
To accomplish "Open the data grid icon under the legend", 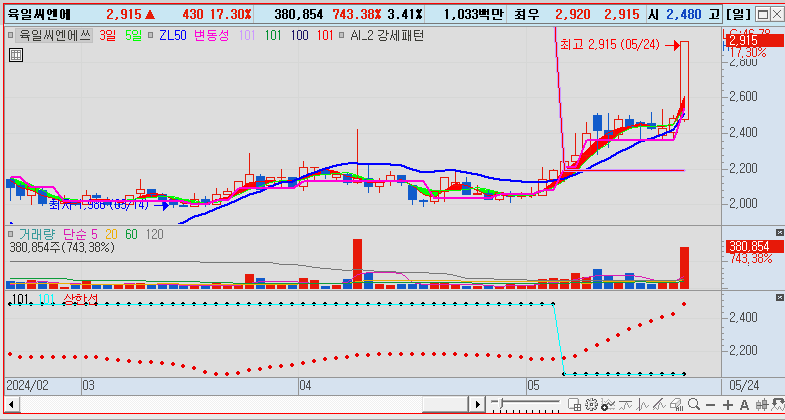I will click(x=14, y=54).
